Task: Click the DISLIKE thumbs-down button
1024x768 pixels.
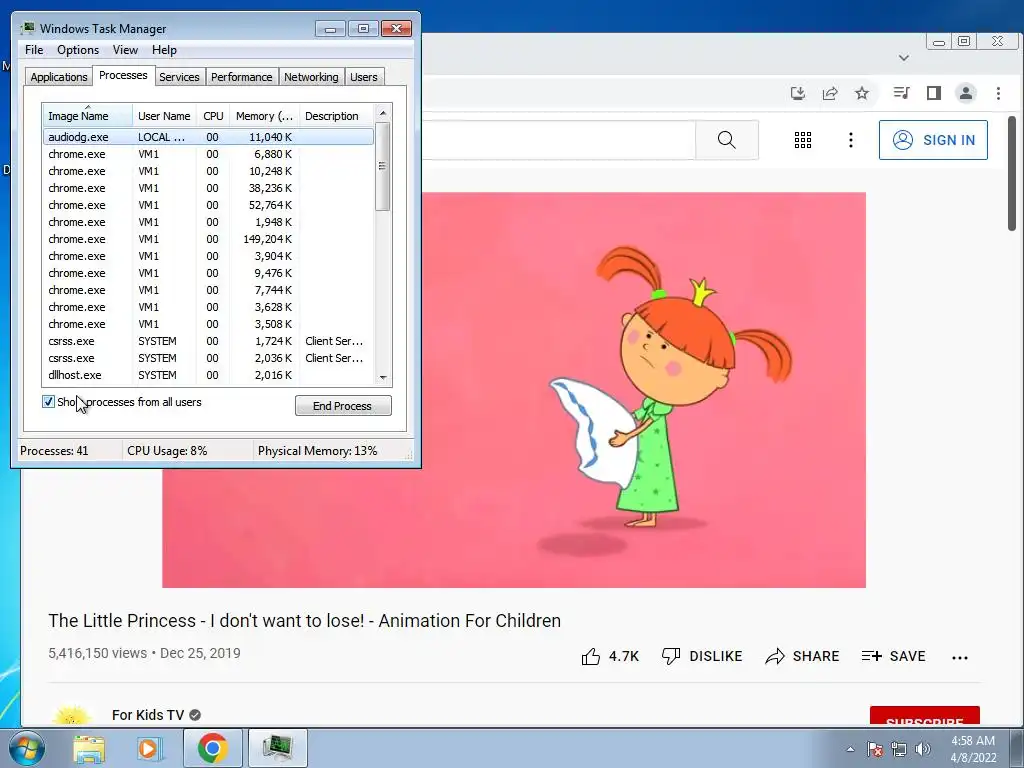Action: pos(702,656)
